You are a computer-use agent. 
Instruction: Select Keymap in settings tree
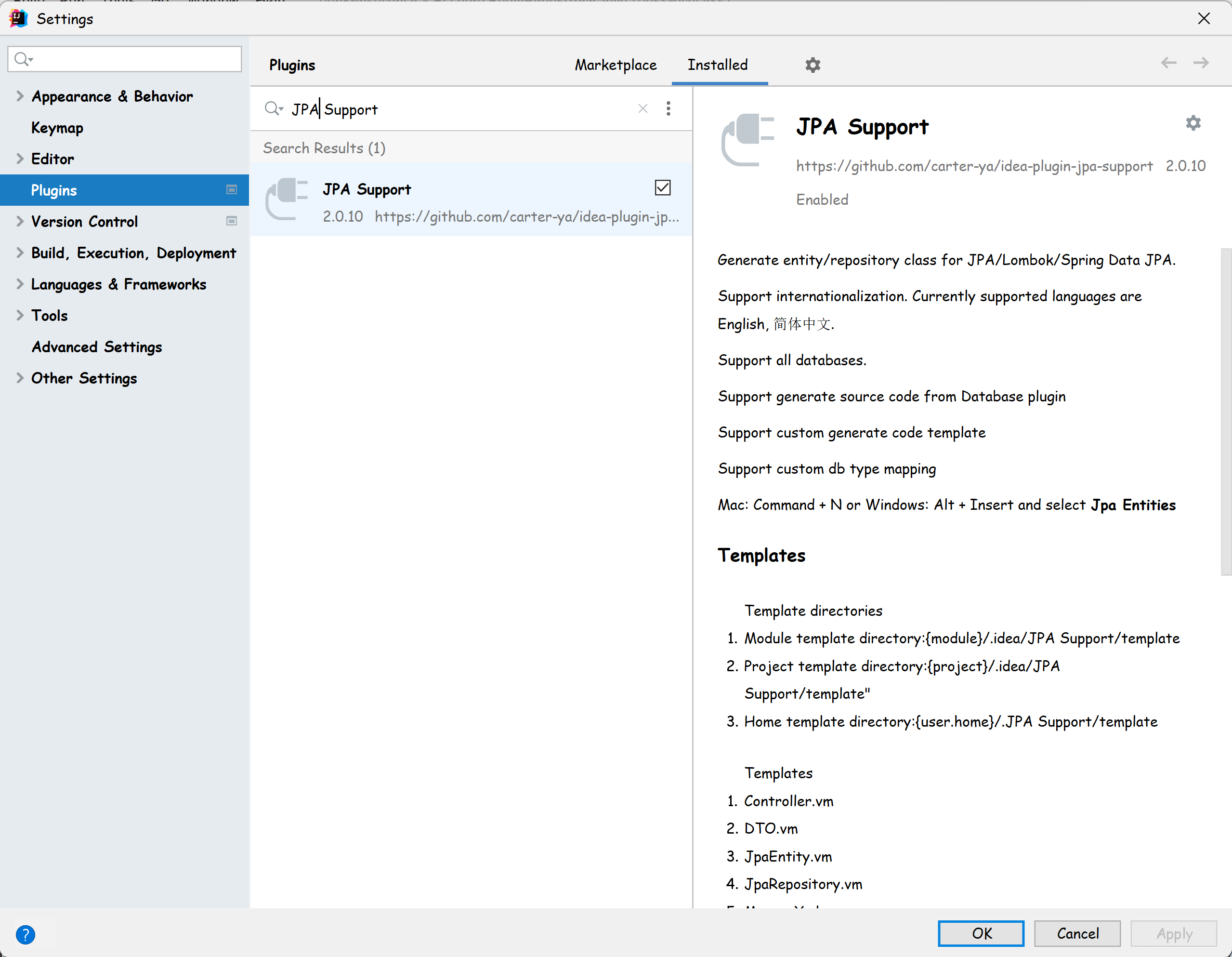pos(57,128)
